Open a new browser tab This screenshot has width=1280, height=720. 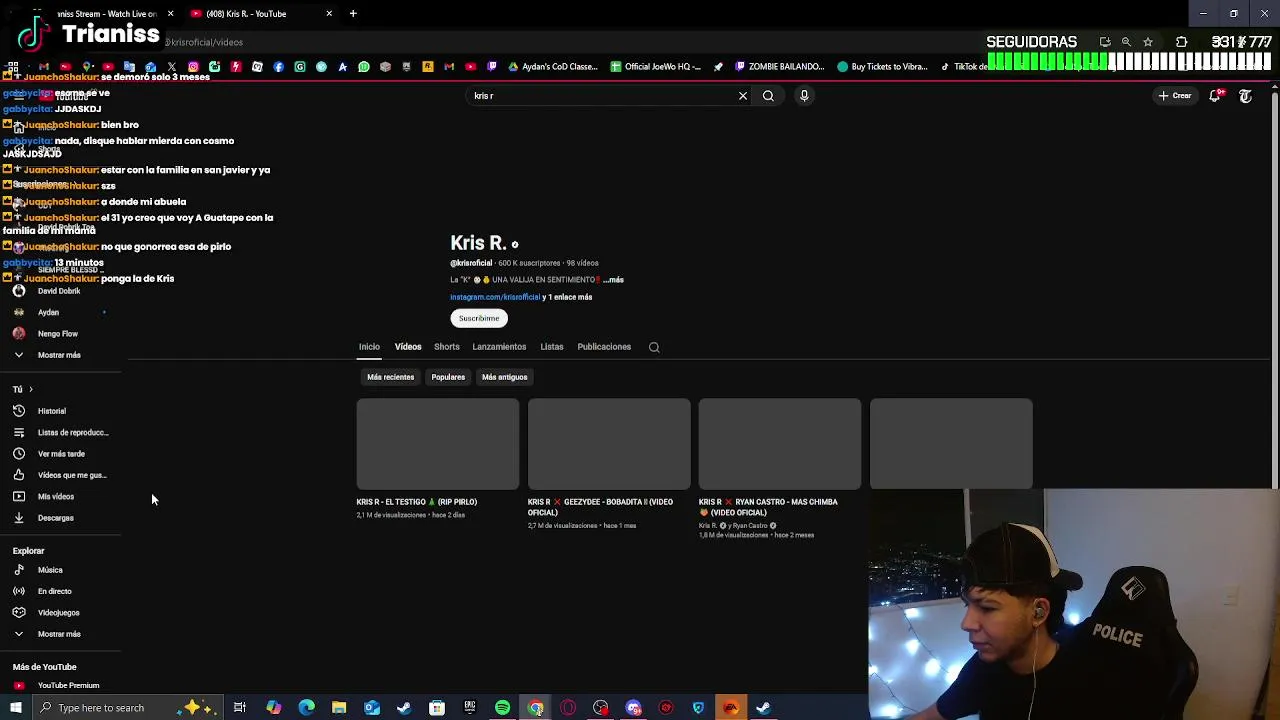pos(353,14)
